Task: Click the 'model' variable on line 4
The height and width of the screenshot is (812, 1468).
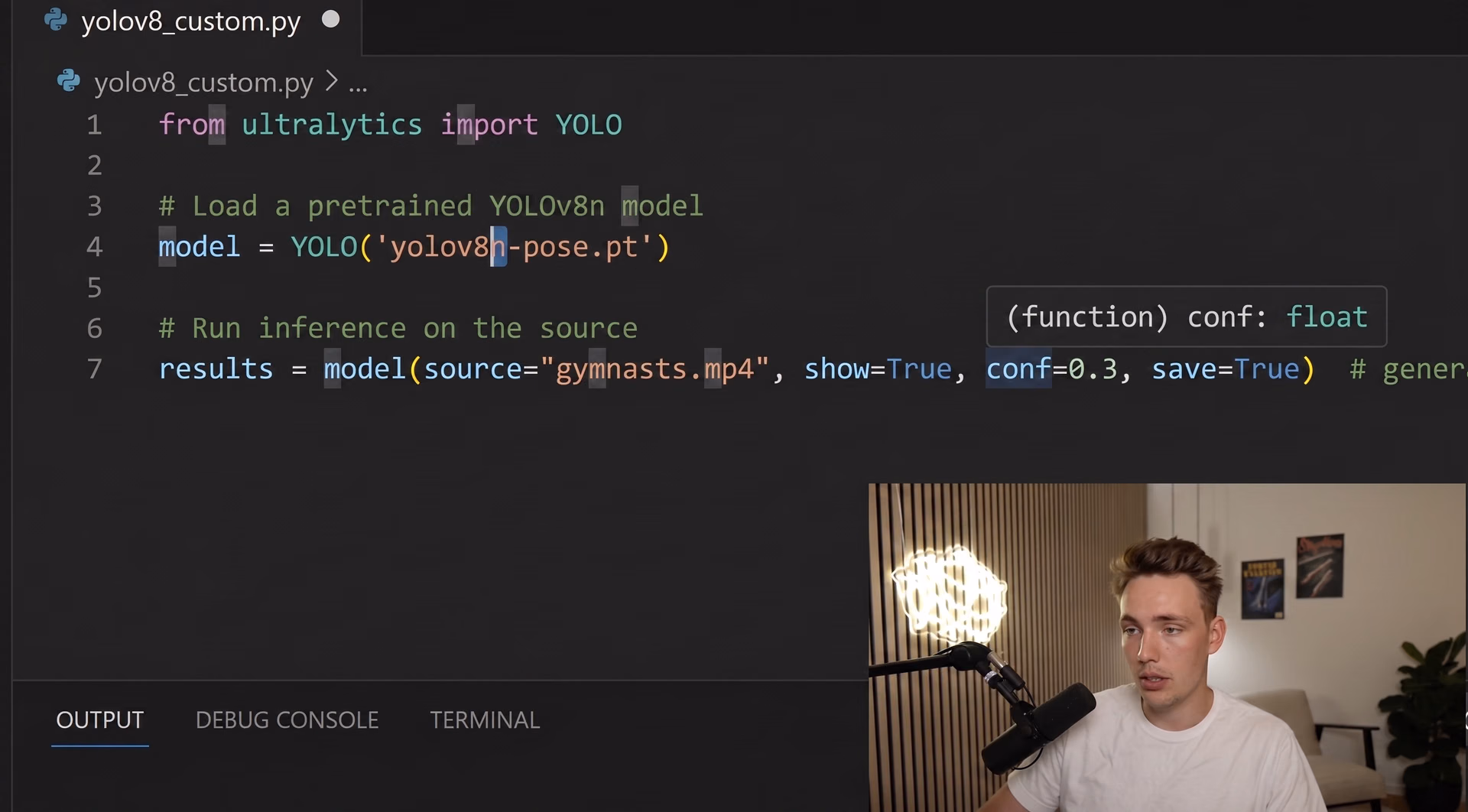Action: coord(200,246)
